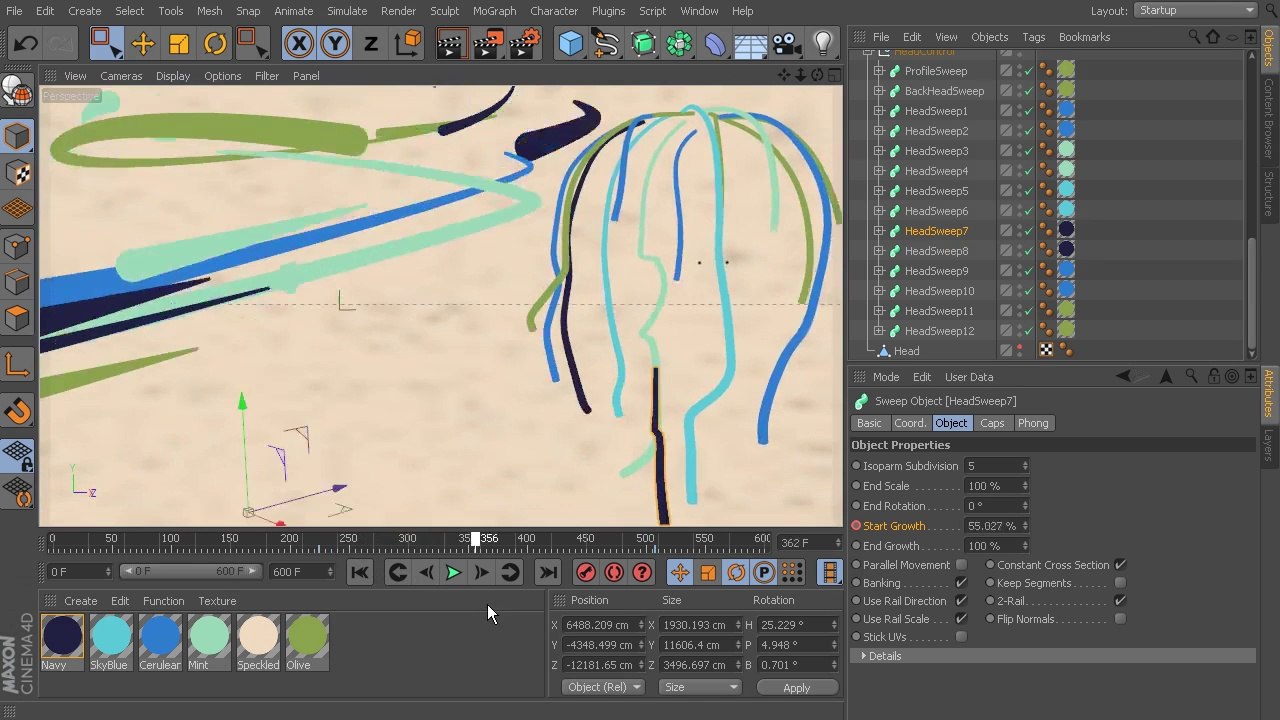Click the Record Active Objects button
This screenshot has height=720, width=1280.
point(586,572)
